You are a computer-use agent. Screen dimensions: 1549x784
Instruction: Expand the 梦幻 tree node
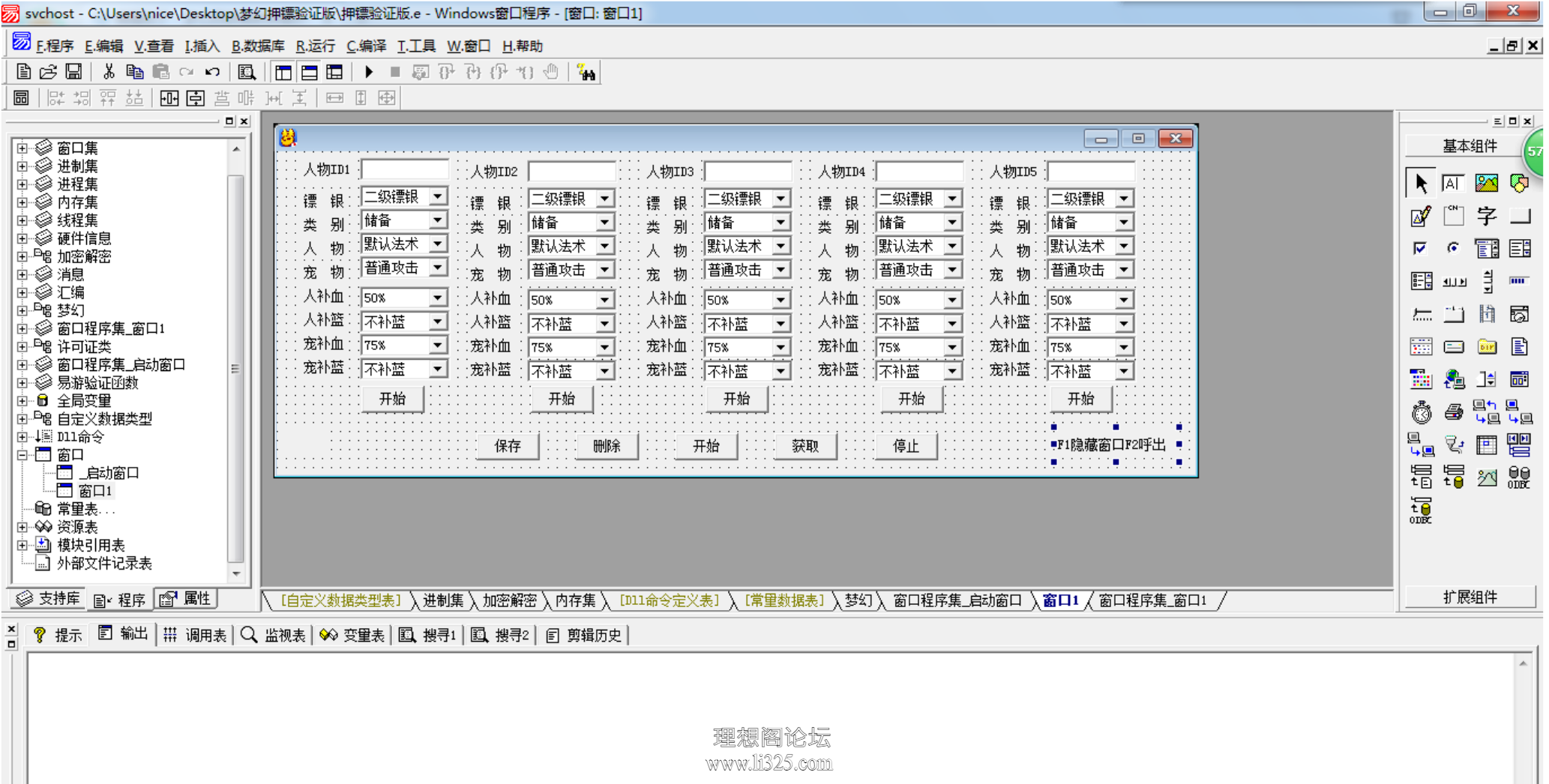(x=22, y=310)
